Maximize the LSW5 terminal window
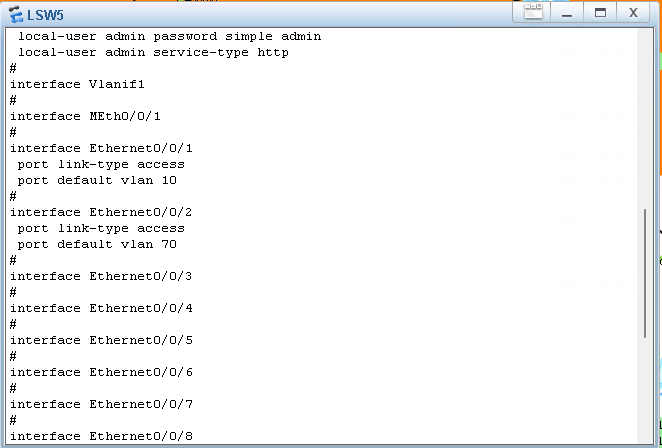Image resolution: width=662 pixels, height=448 pixels. (600, 13)
